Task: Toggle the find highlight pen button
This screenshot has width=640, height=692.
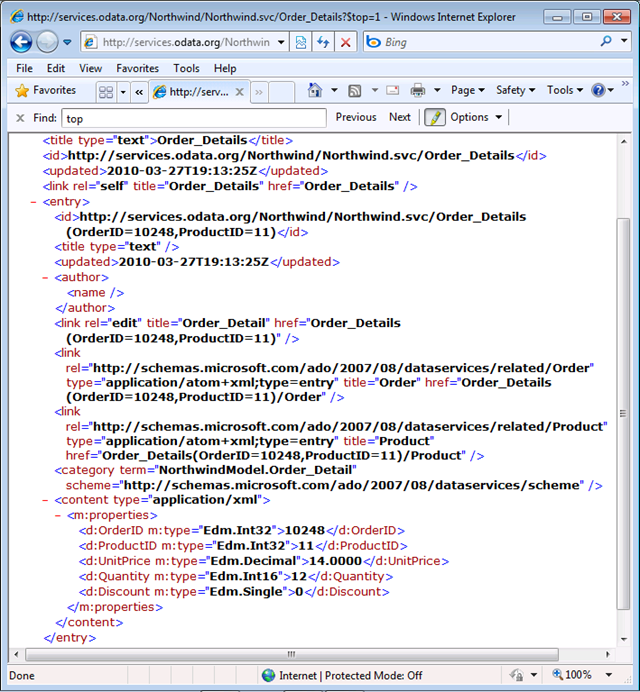Action: (435, 117)
